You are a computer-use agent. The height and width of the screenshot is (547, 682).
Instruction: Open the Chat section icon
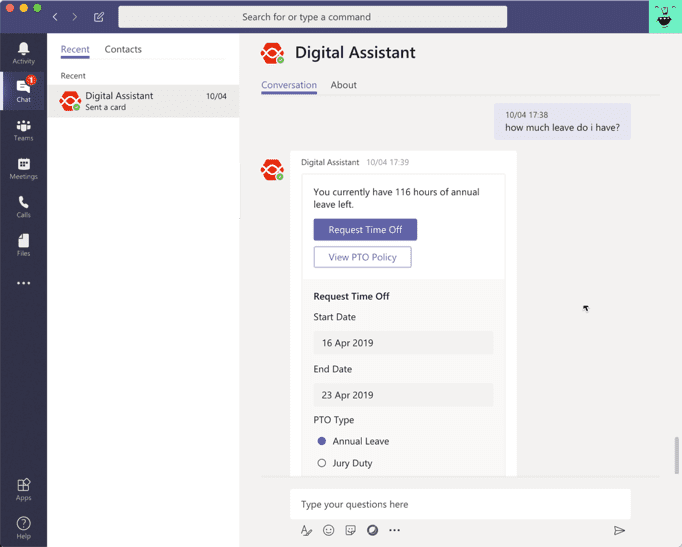[x=23, y=91]
